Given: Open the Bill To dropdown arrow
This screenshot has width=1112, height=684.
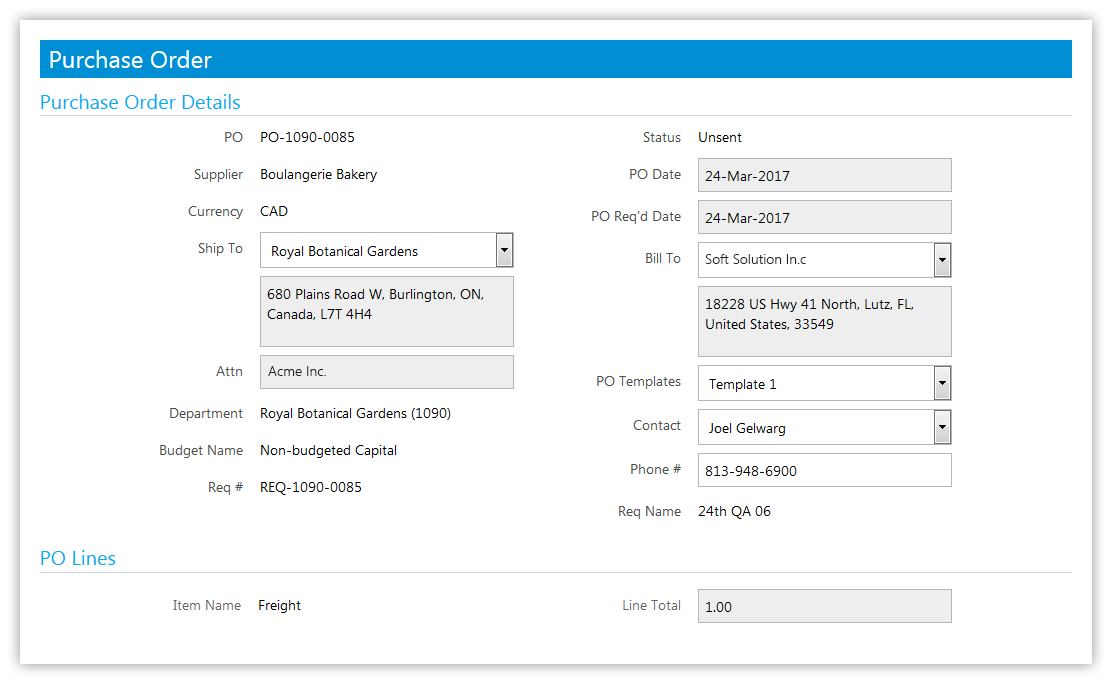Looking at the screenshot, I should click(x=942, y=260).
